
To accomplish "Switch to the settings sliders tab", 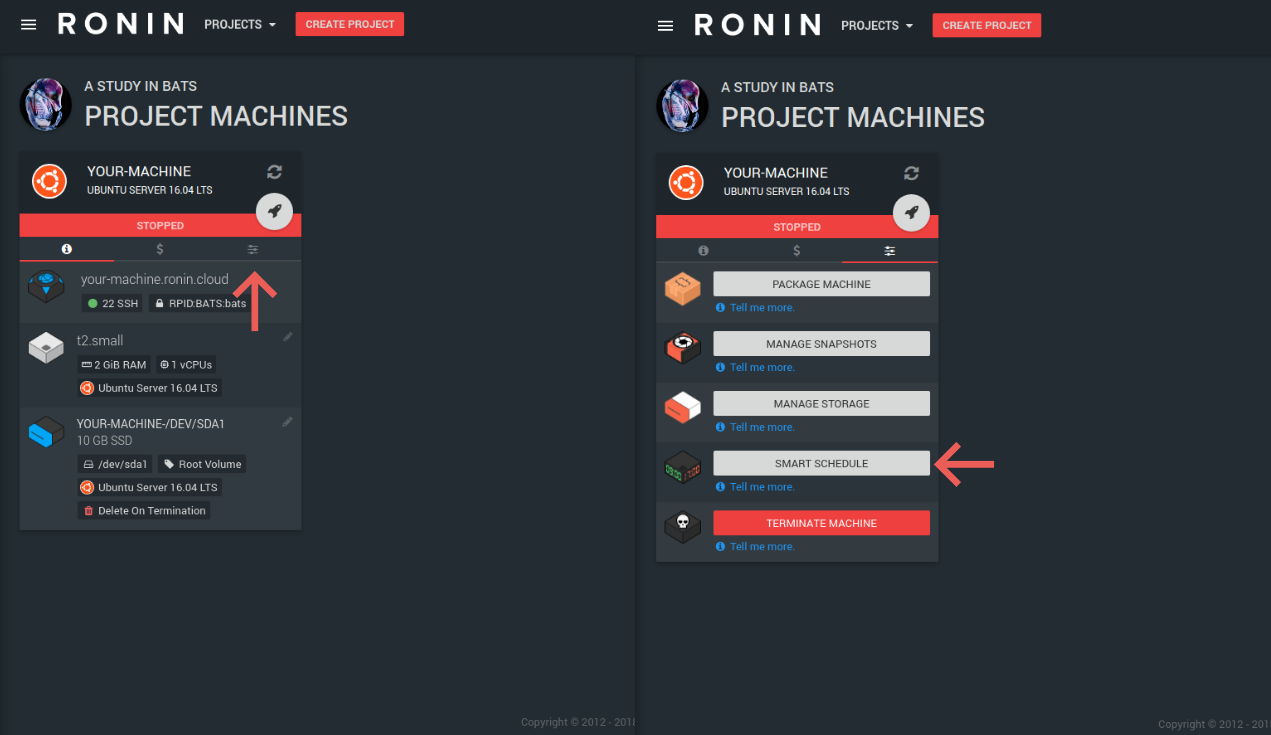I will [x=254, y=249].
